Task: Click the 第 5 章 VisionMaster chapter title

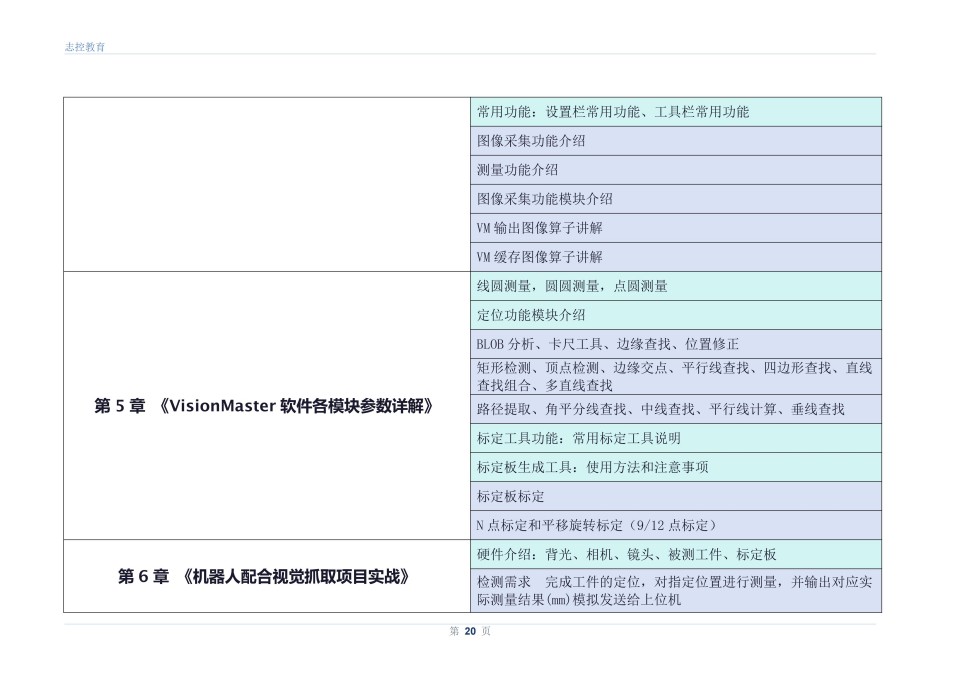Action: click(264, 406)
